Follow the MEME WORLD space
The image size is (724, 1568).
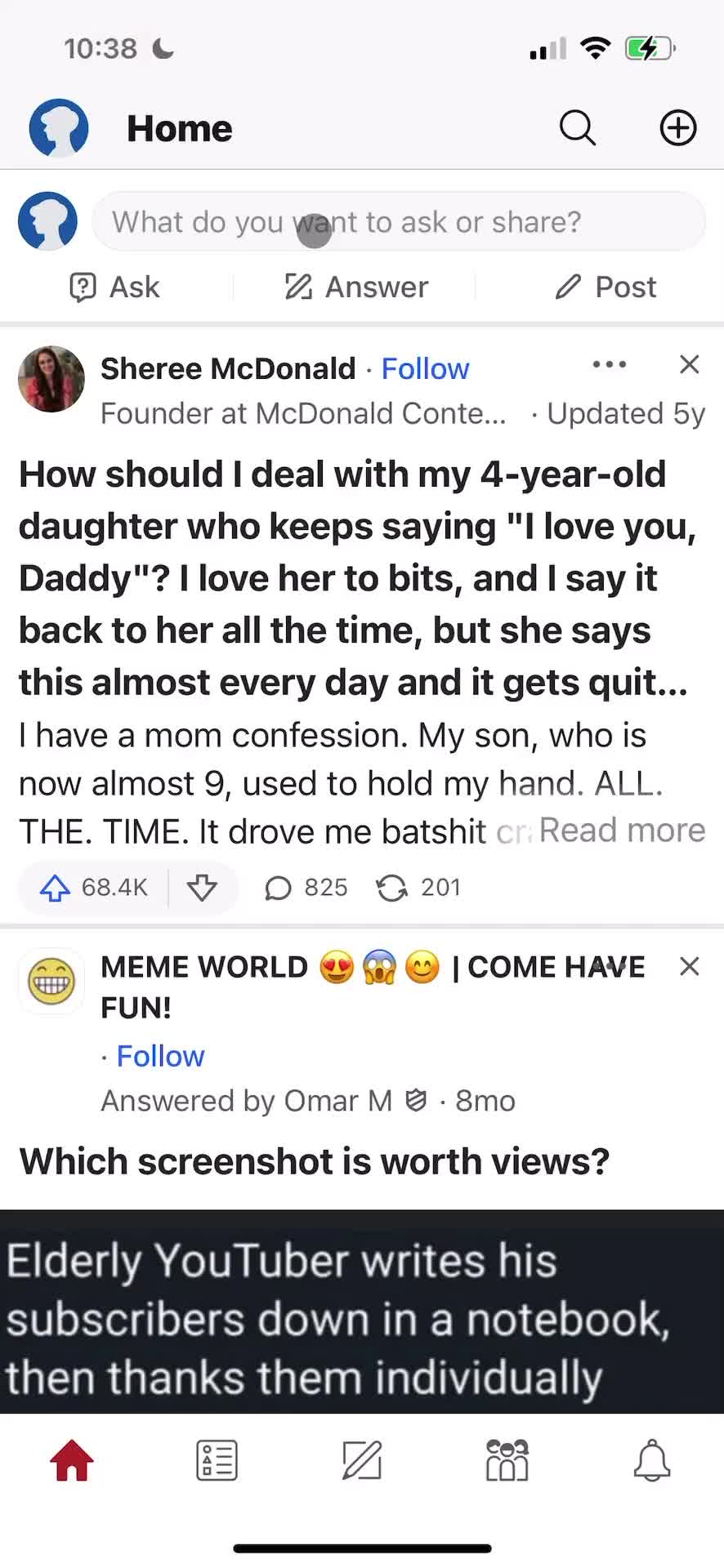point(160,1056)
